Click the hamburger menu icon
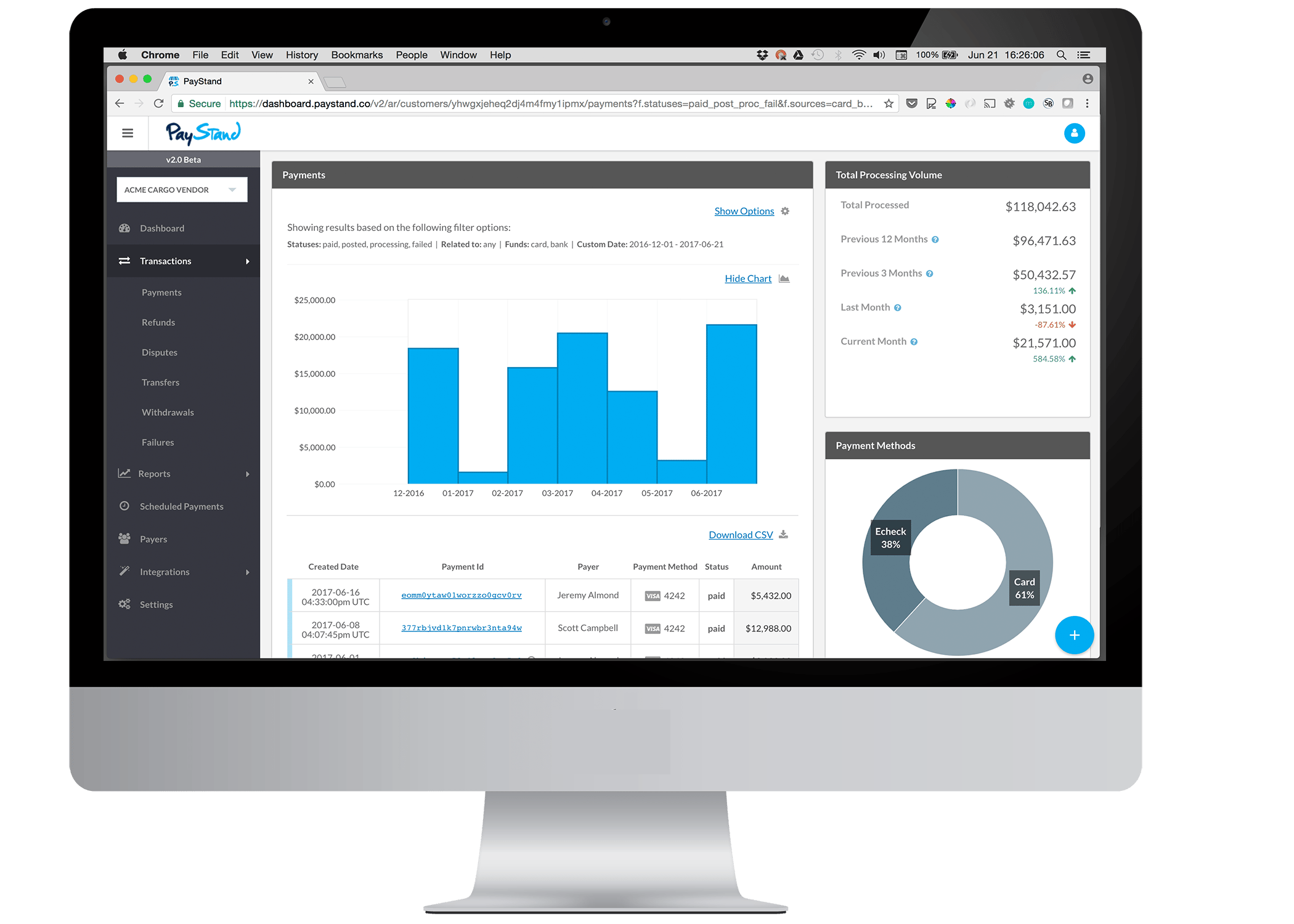The width and height of the screenshot is (1294, 924). tap(128, 133)
